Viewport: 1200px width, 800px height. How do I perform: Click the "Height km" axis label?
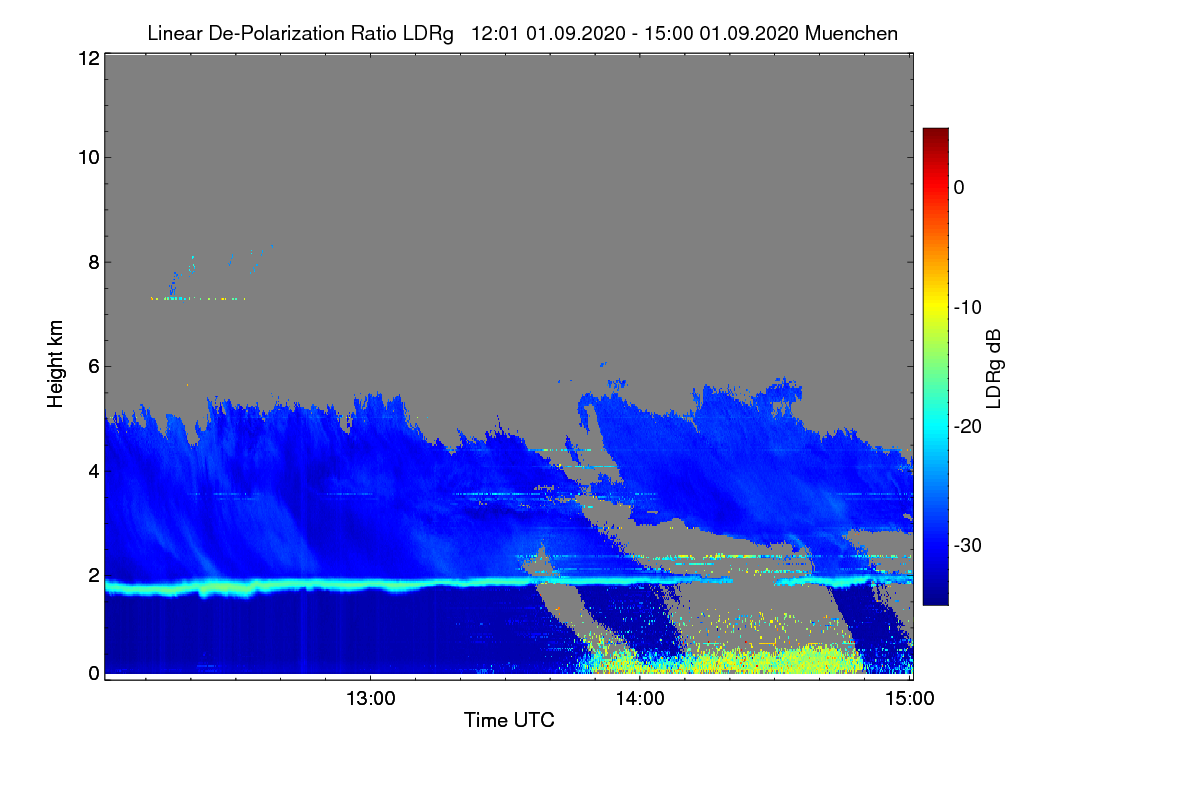[55, 364]
